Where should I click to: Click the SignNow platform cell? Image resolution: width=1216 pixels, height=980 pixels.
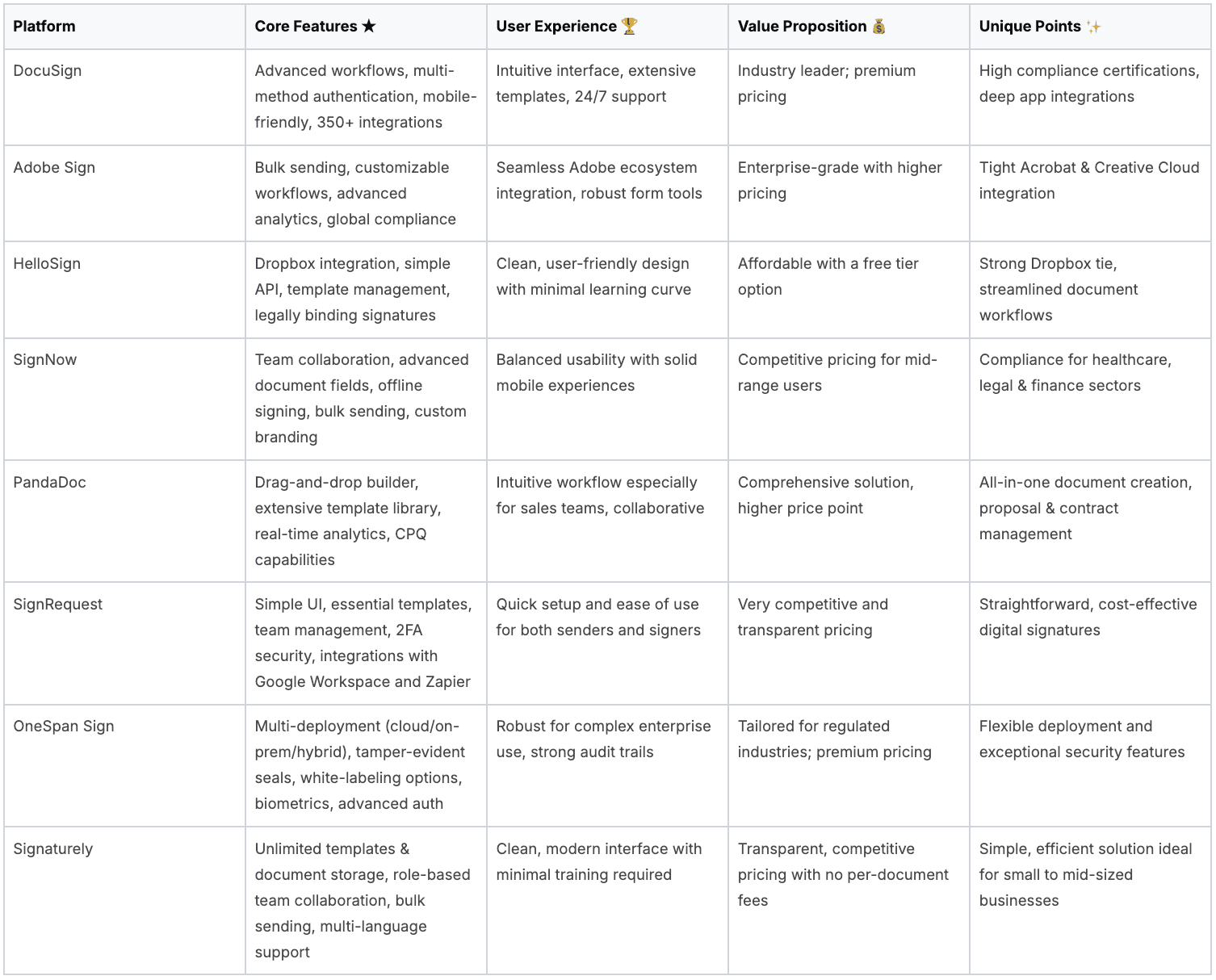45,360
